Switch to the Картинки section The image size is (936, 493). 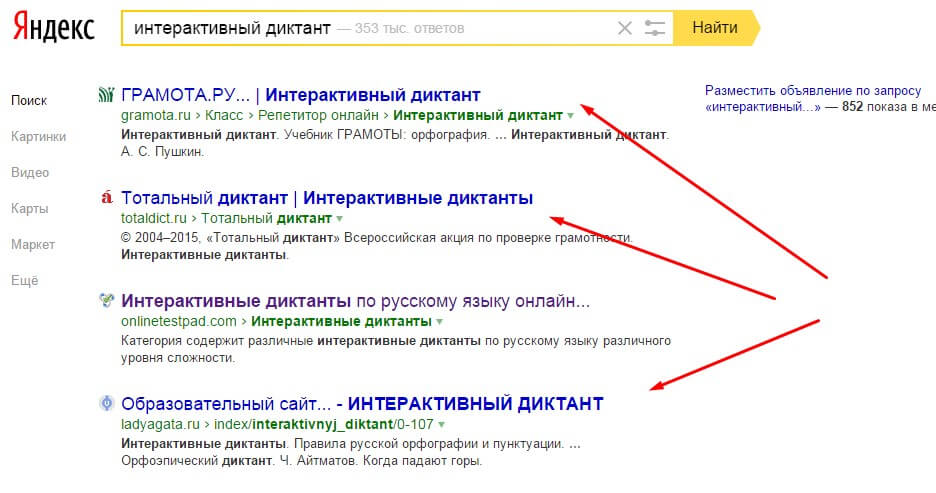[x=38, y=137]
